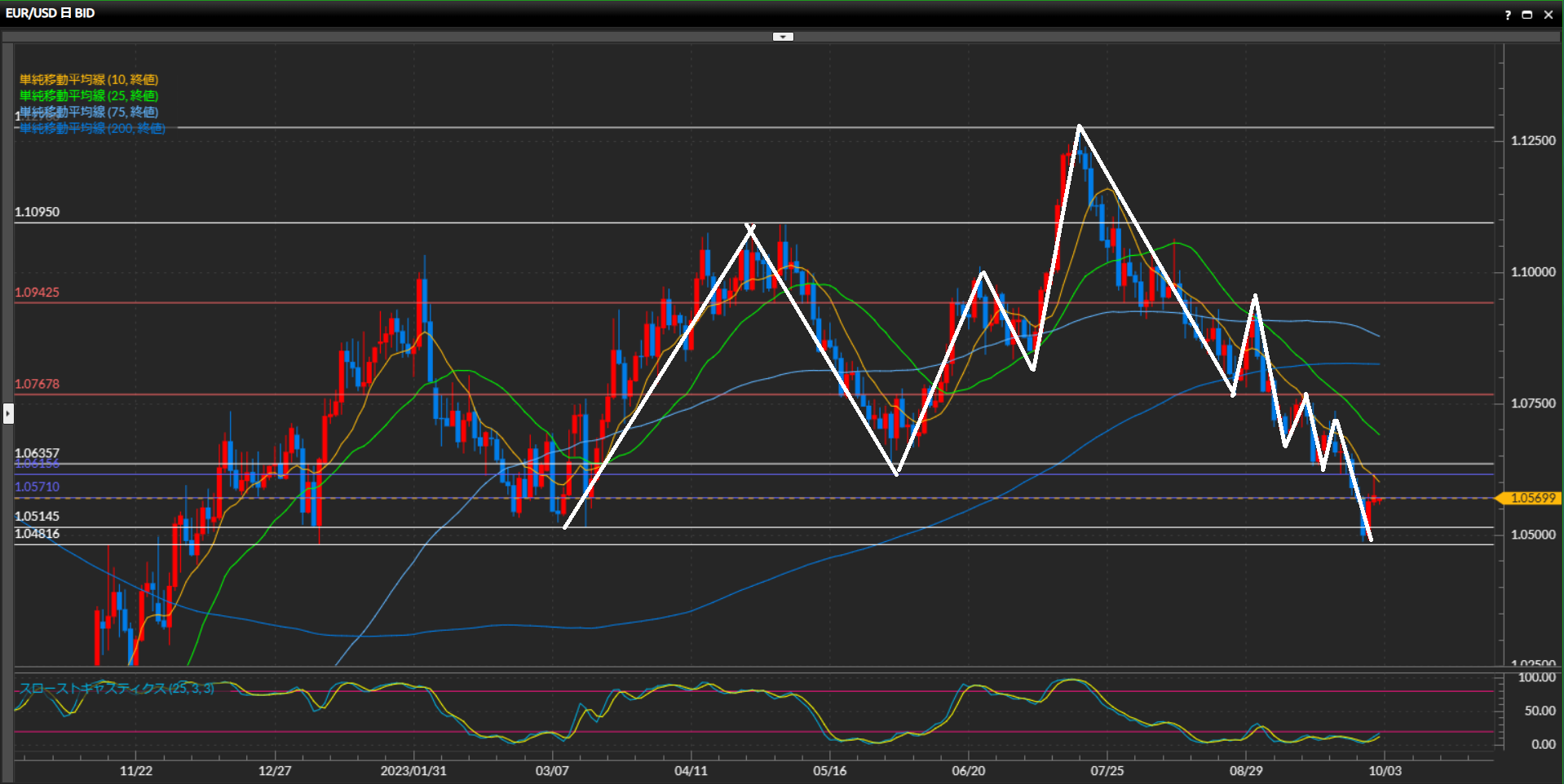
Task: Open help with the question mark icon
Action: coord(1508,15)
